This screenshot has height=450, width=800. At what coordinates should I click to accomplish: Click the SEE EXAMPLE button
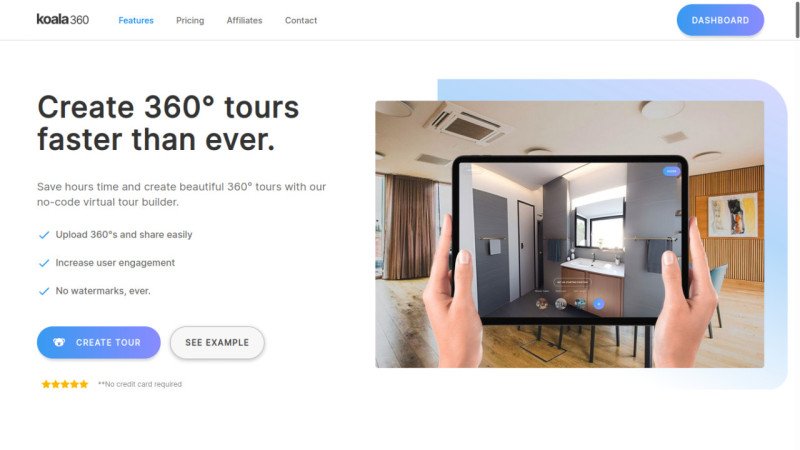pos(217,342)
